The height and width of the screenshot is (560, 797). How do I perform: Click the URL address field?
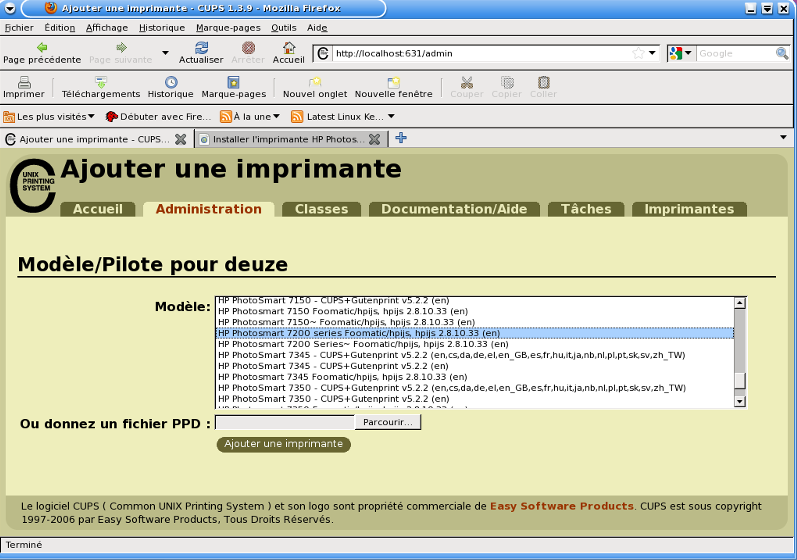click(x=480, y=53)
